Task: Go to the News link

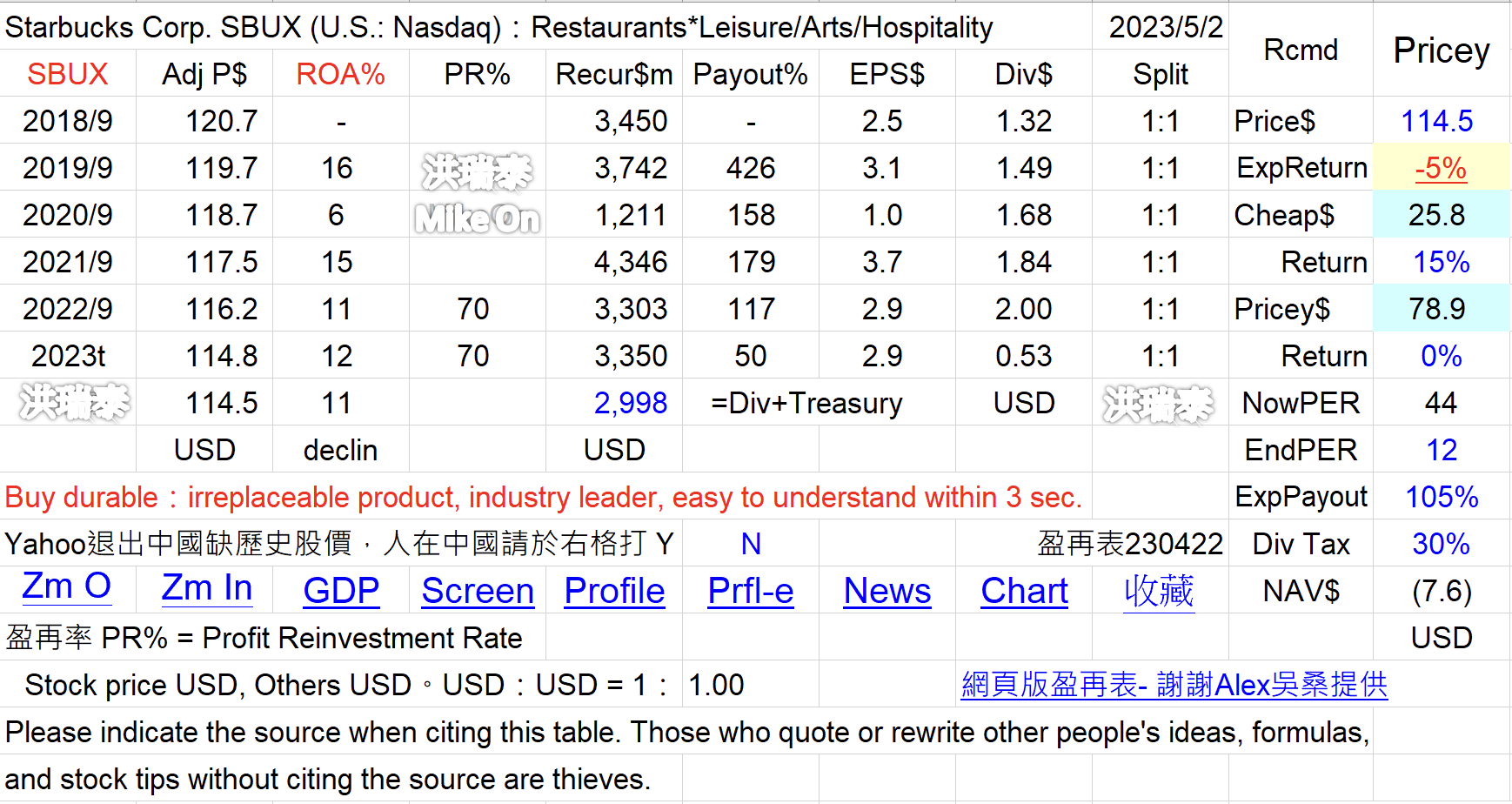Action: coord(887,591)
